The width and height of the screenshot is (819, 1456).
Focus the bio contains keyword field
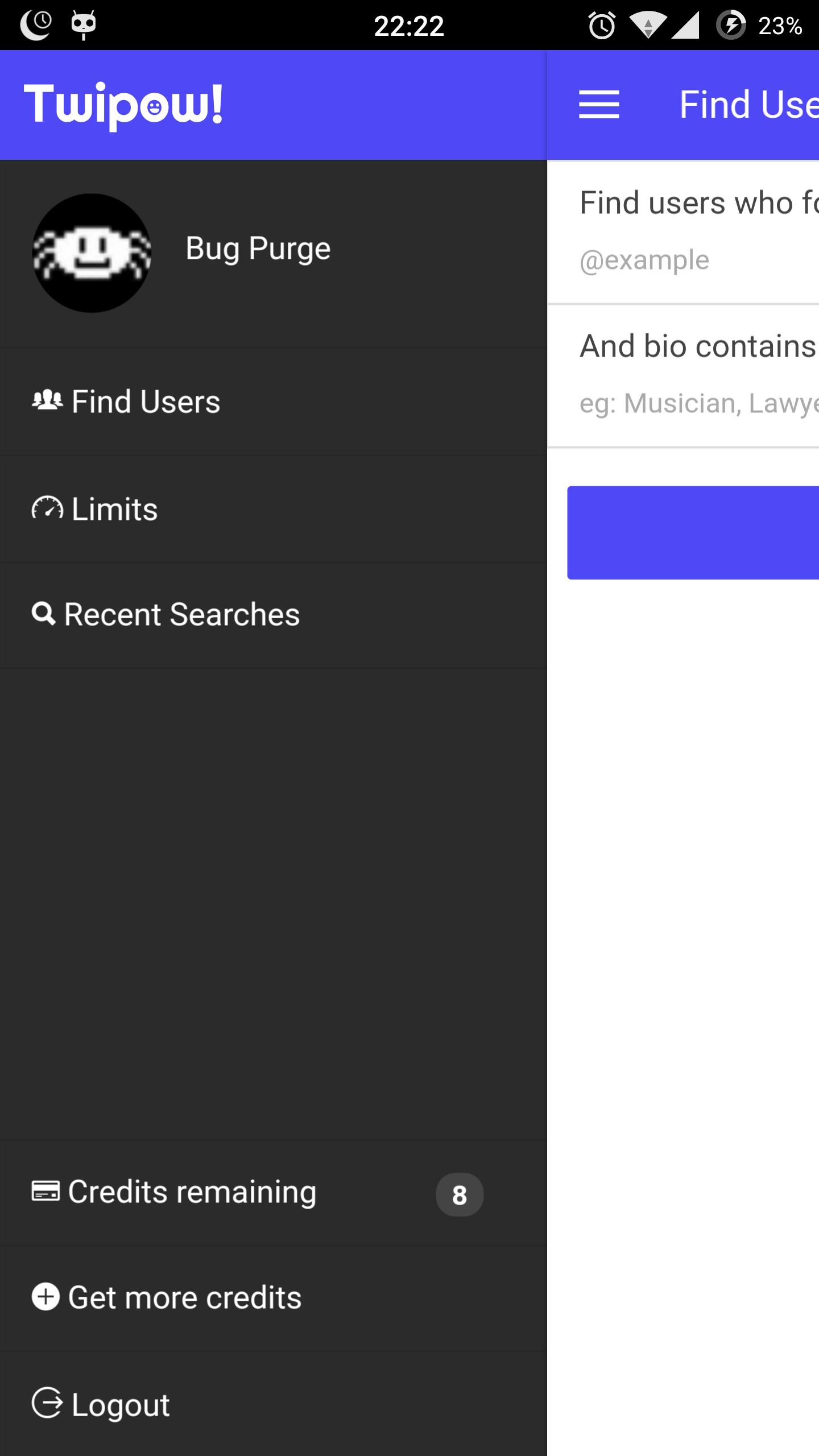(683, 403)
